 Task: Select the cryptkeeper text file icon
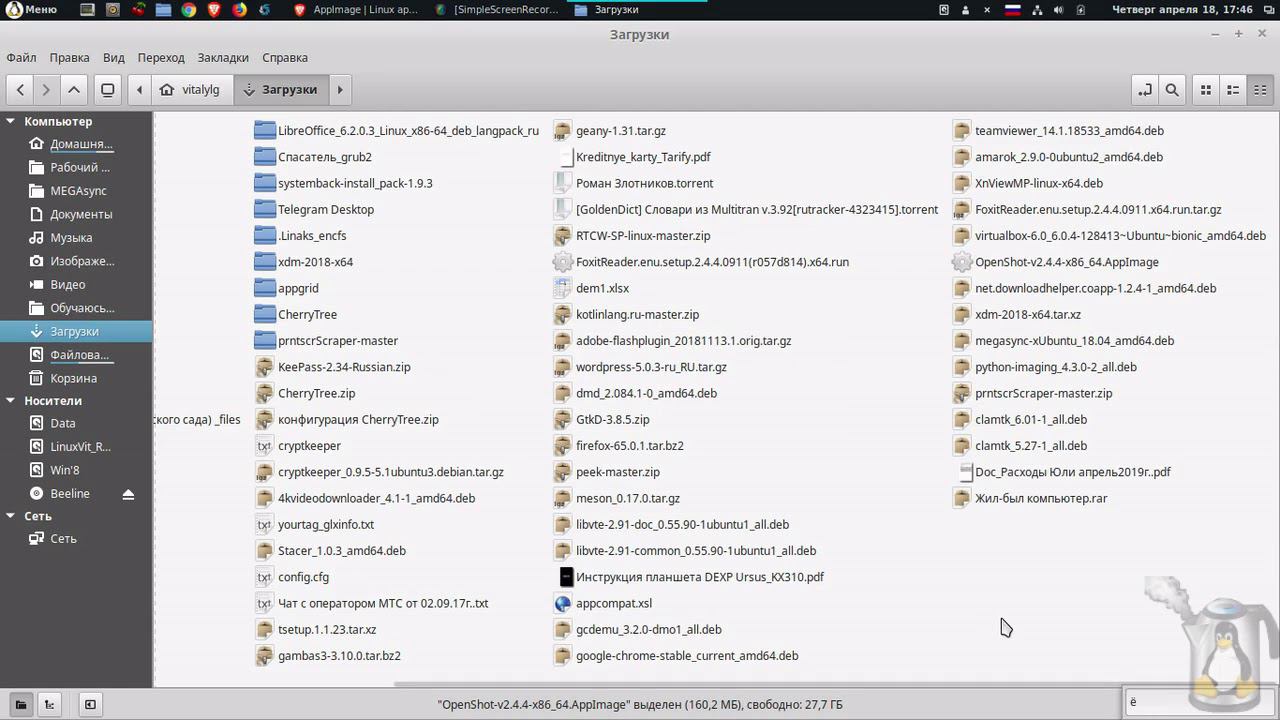264,446
